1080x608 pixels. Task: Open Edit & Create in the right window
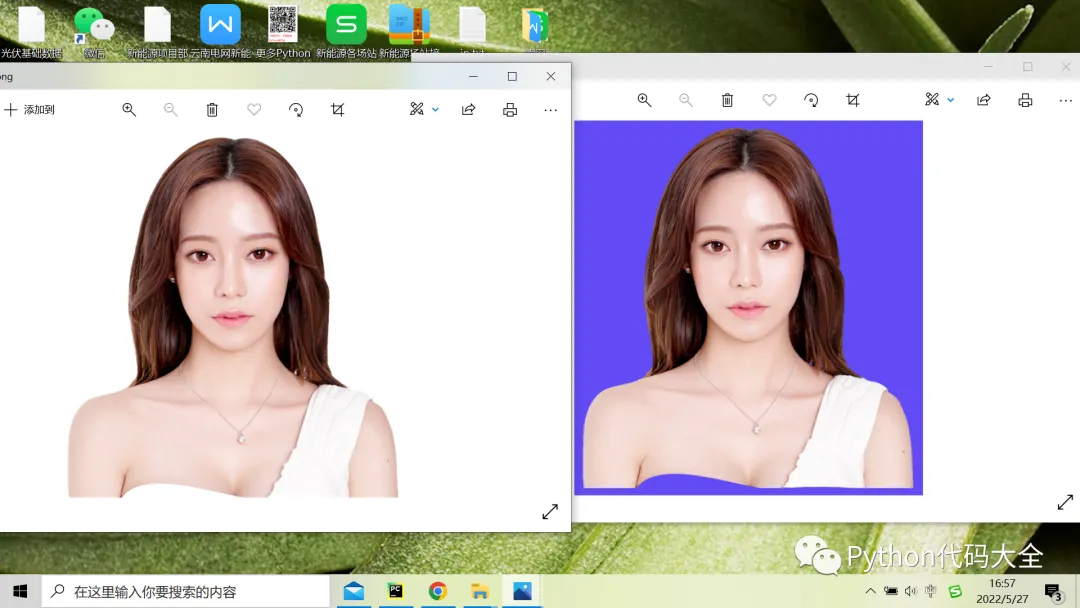pyautogui.click(x=932, y=100)
